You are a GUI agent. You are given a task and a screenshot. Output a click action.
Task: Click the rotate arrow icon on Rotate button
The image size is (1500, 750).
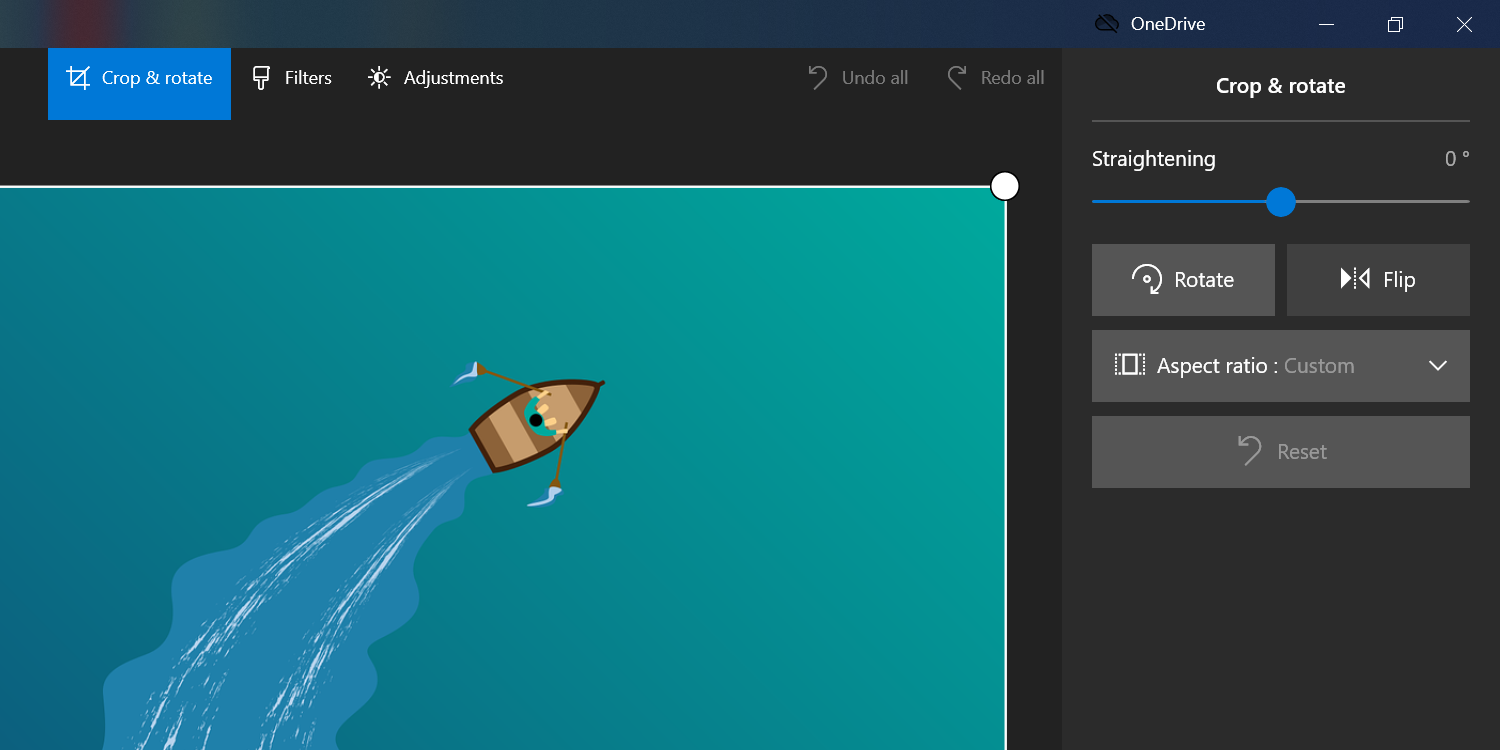point(1147,280)
